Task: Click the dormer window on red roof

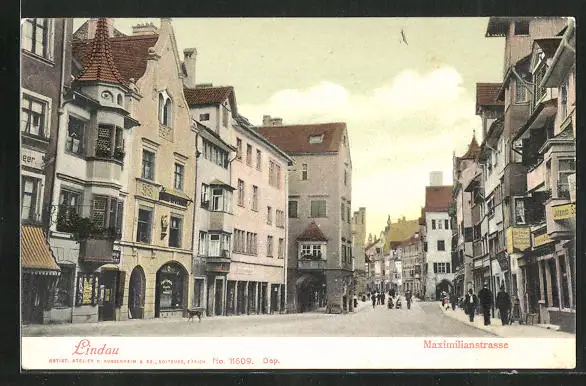Action: coord(316,139)
